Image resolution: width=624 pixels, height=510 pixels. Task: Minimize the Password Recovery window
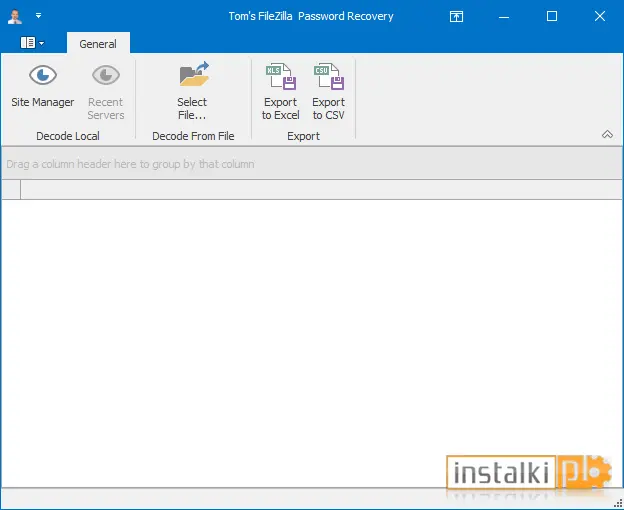[504, 16]
